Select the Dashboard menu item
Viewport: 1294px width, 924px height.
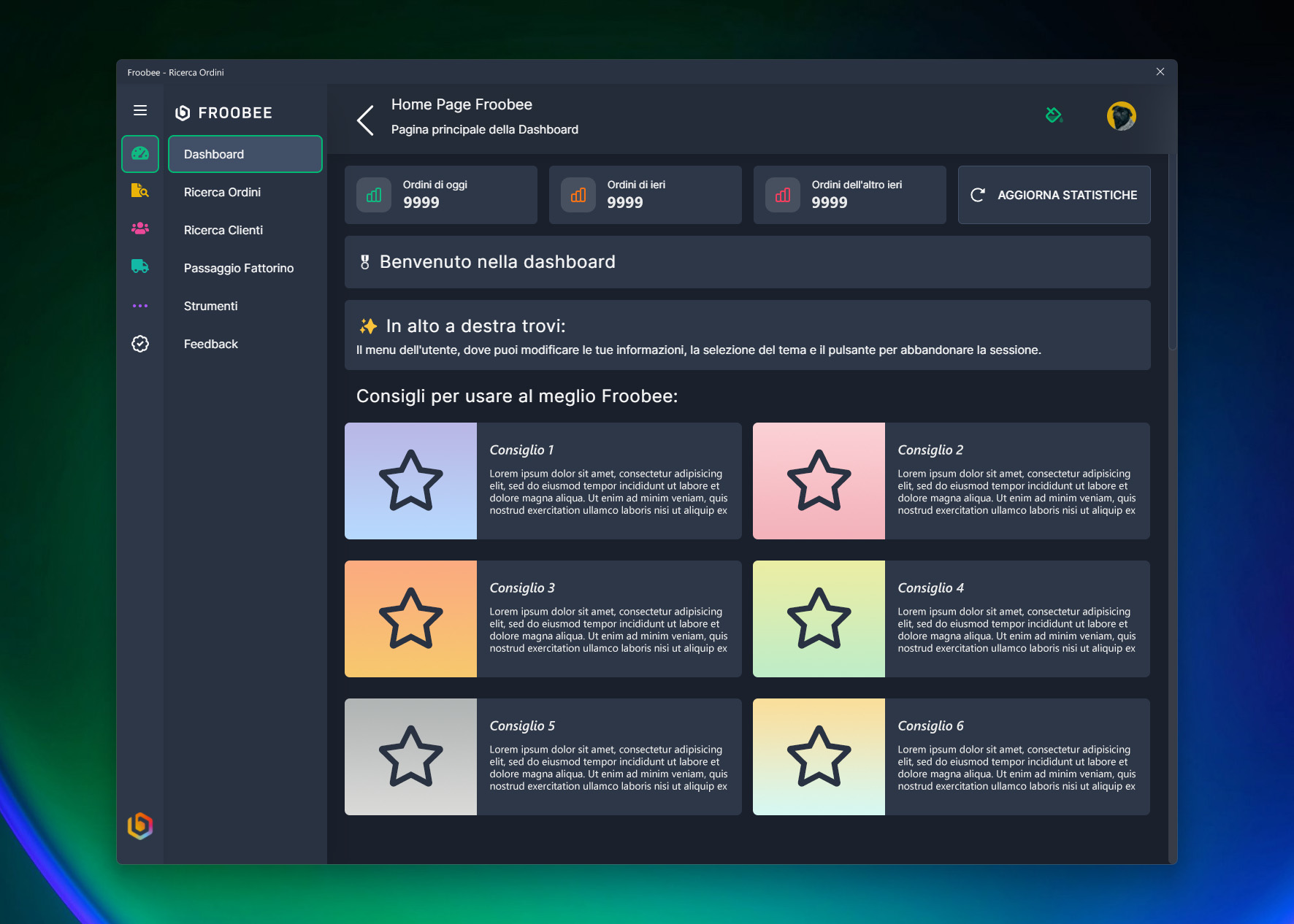click(245, 154)
